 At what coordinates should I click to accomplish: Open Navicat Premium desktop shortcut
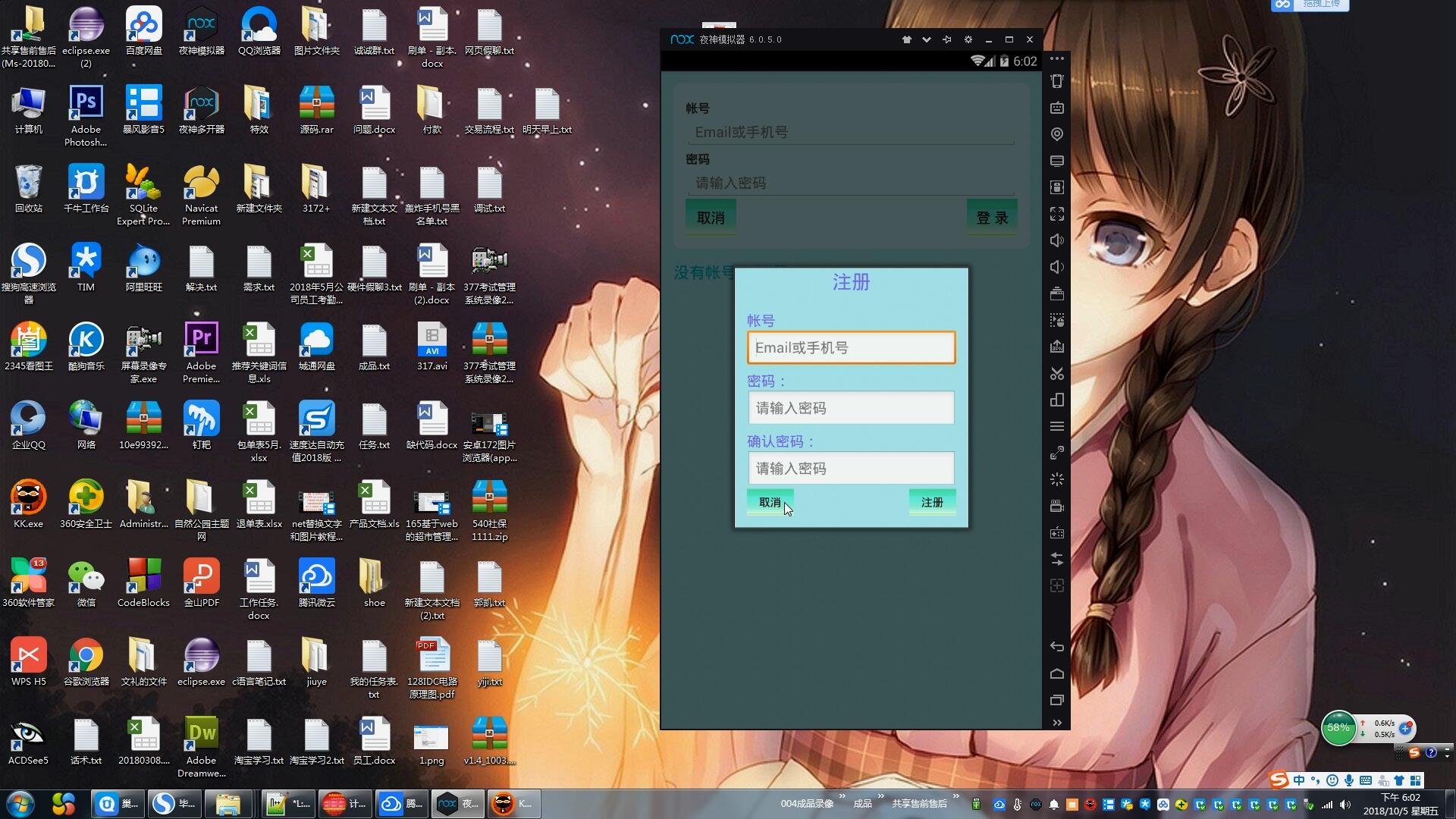[201, 195]
